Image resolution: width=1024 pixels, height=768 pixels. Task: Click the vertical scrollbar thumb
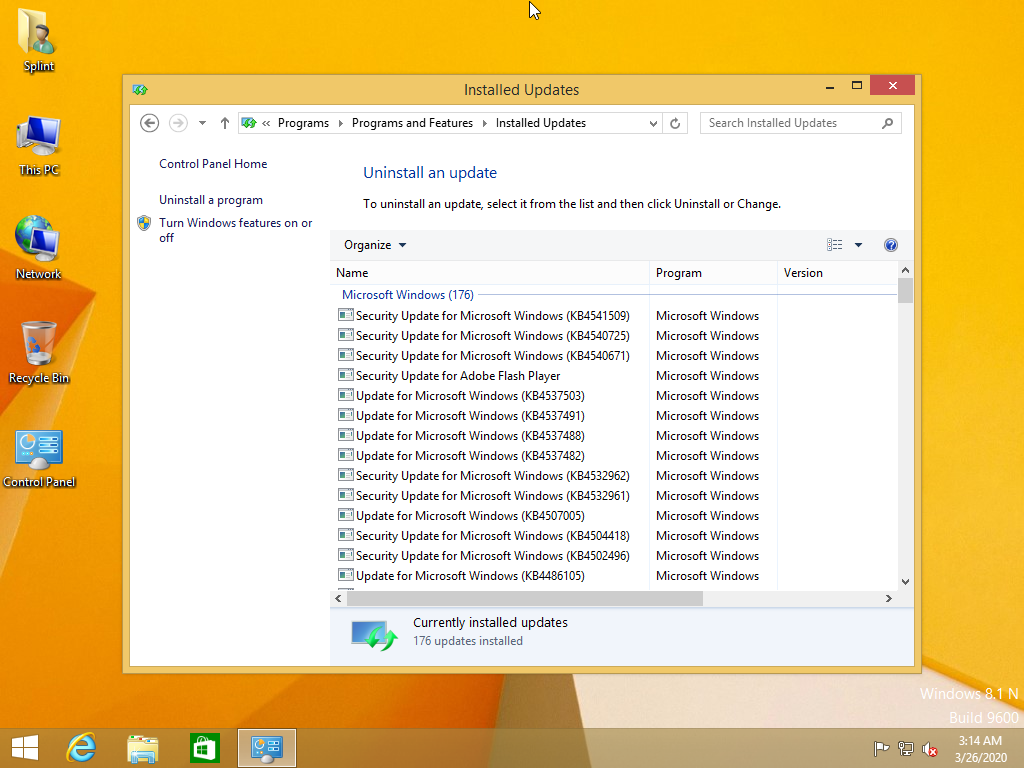(905, 291)
